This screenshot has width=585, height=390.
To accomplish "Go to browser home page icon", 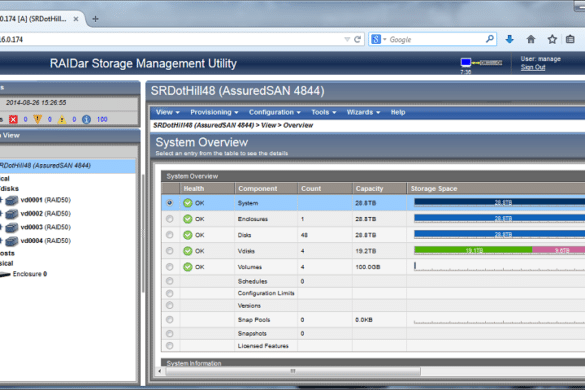I will (531, 39).
